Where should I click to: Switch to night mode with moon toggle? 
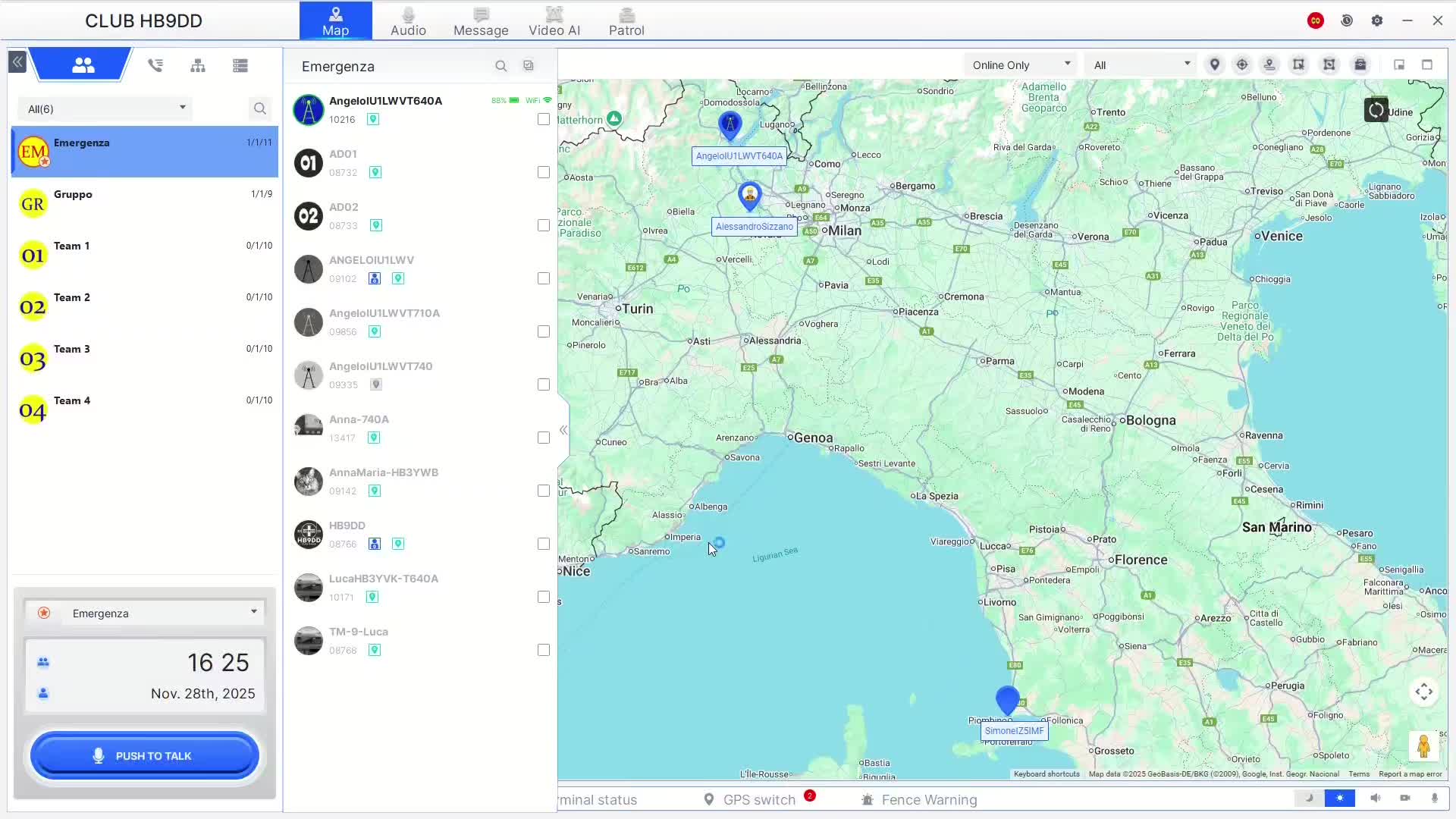coord(1309,798)
